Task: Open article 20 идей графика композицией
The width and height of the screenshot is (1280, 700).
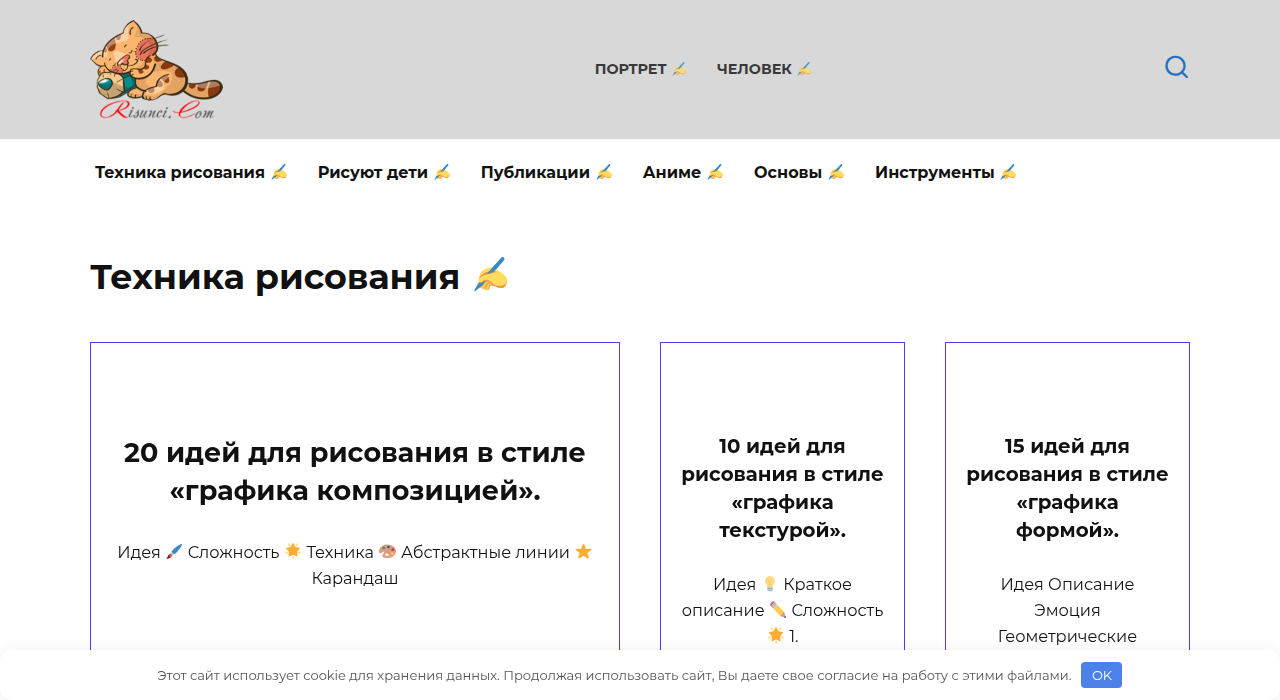Action: click(355, 471)
